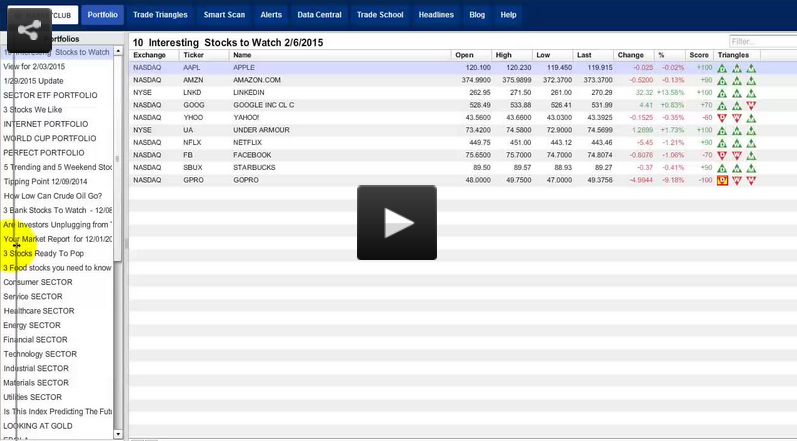Click NFLX monthly green triangle
797x441 pixels.
click(722, 143)
